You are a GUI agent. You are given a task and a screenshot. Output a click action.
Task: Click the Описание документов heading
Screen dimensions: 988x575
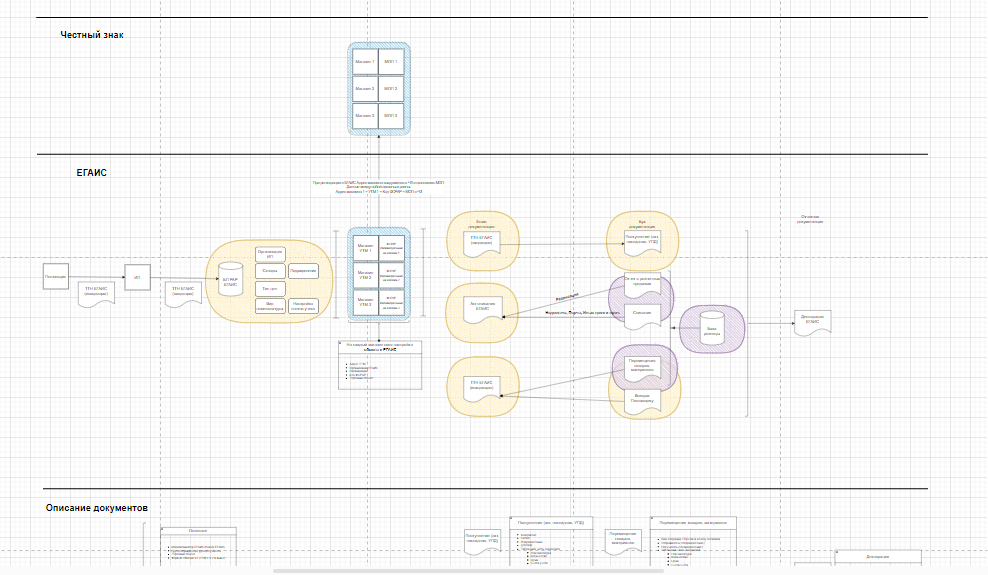(96, 508)
